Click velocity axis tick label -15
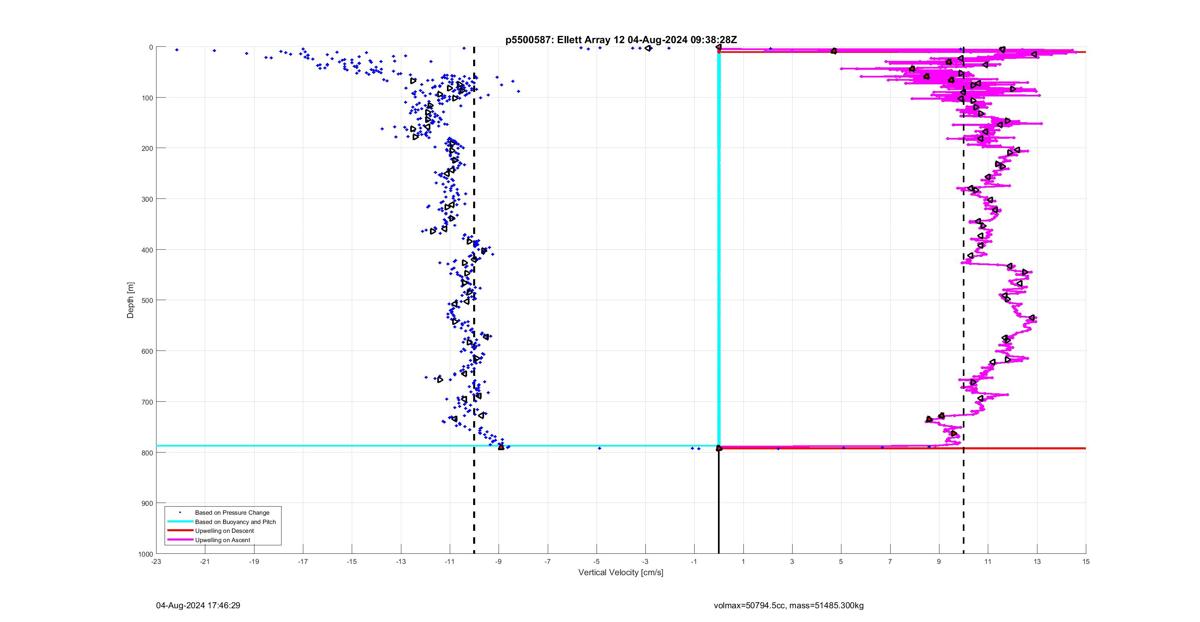 352,562
